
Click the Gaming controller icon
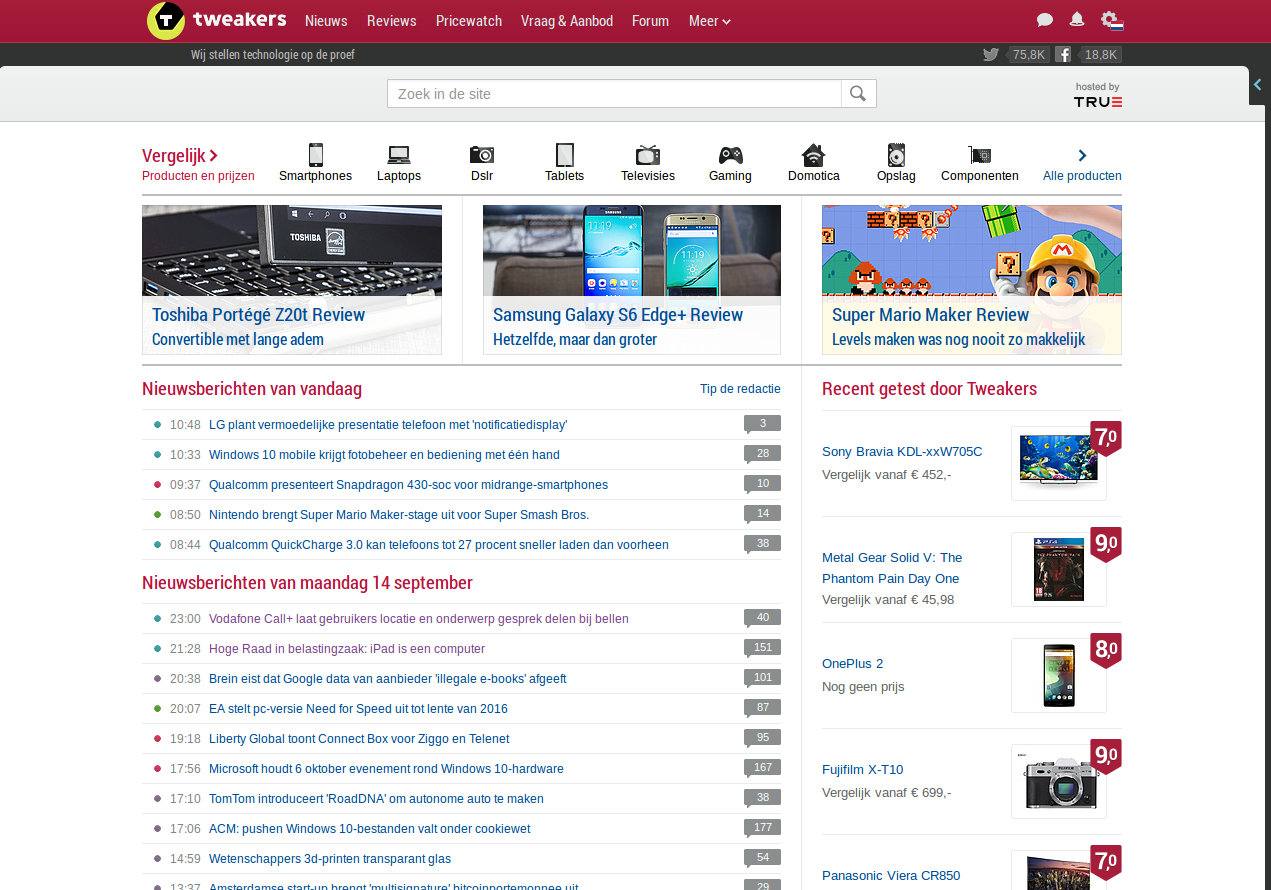pos(729,156)
